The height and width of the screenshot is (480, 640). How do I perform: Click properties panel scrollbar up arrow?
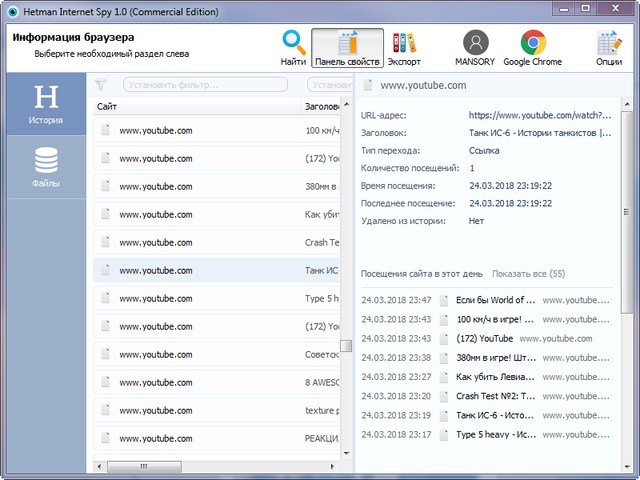[627, 104]
